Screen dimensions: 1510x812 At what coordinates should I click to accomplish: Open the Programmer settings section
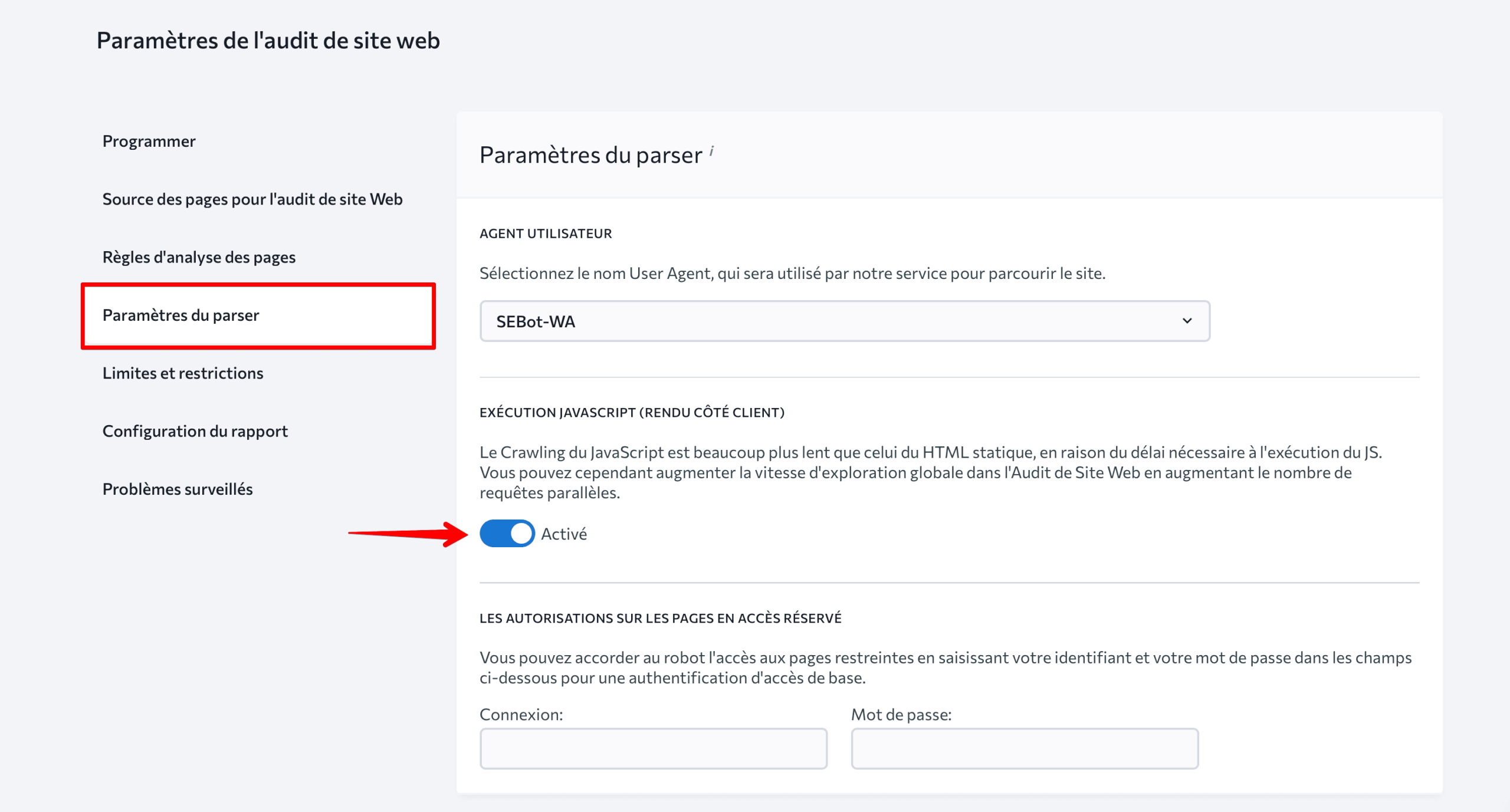(x=149, y=142)
